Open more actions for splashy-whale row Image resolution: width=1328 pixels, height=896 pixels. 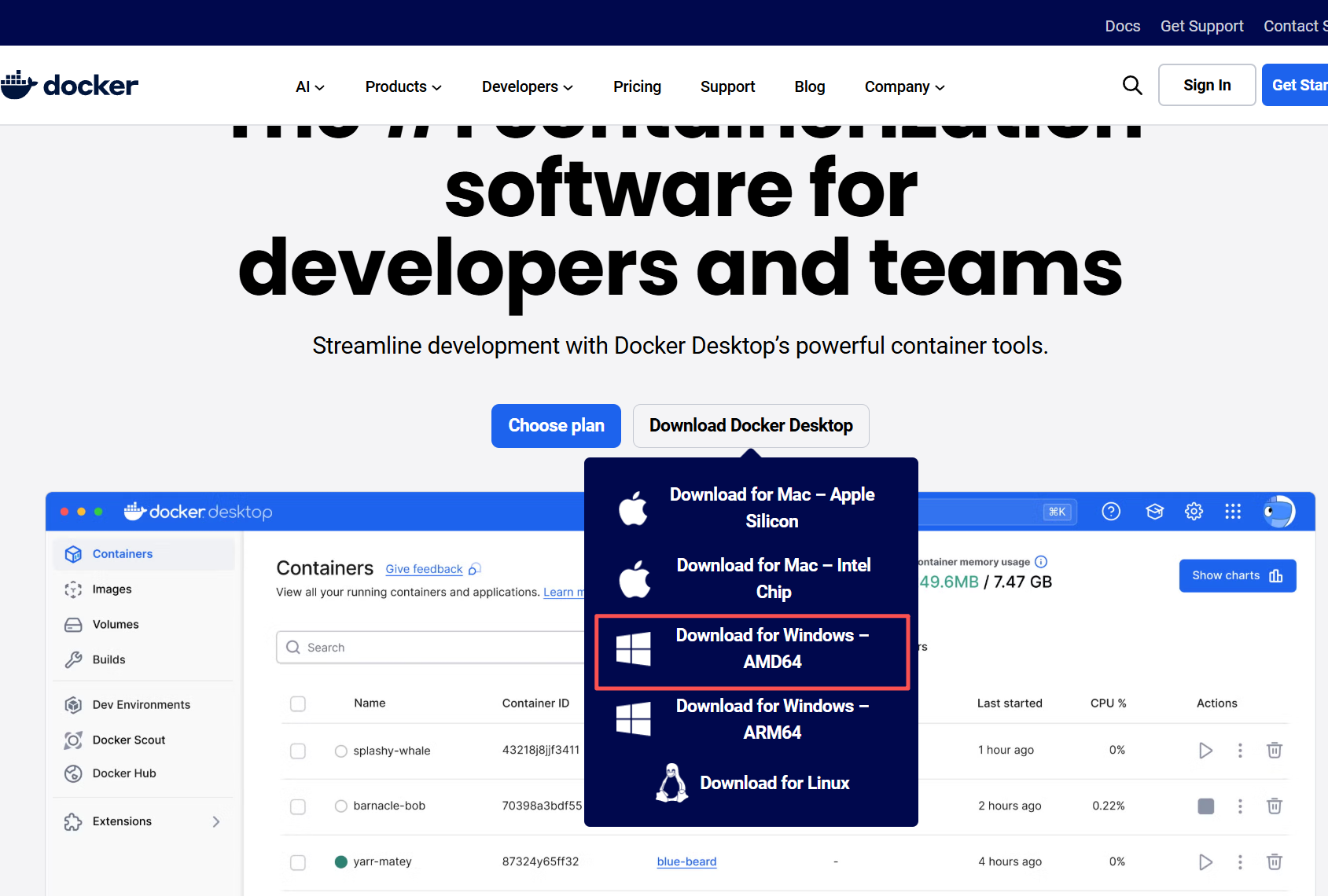(1240, 751)
